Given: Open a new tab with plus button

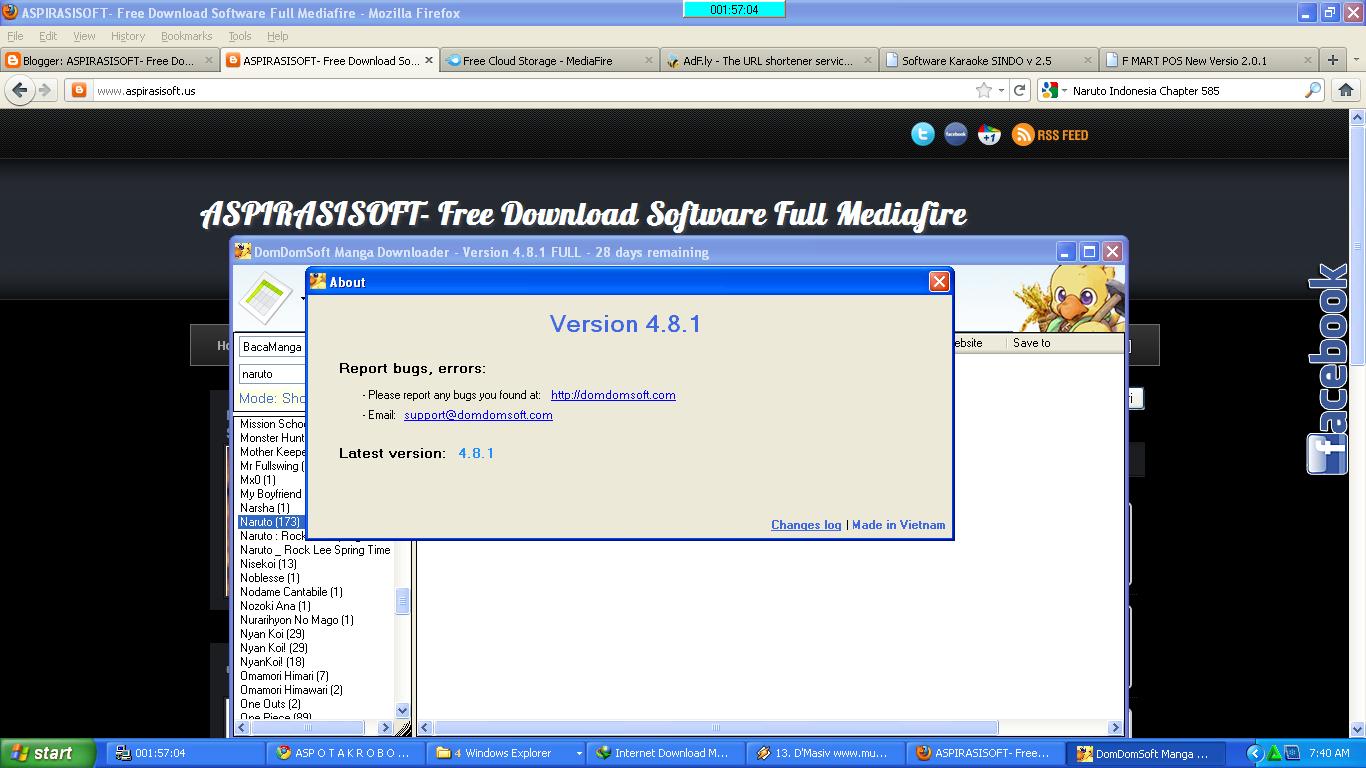Looking at the screenshot, I should 1332,60.
